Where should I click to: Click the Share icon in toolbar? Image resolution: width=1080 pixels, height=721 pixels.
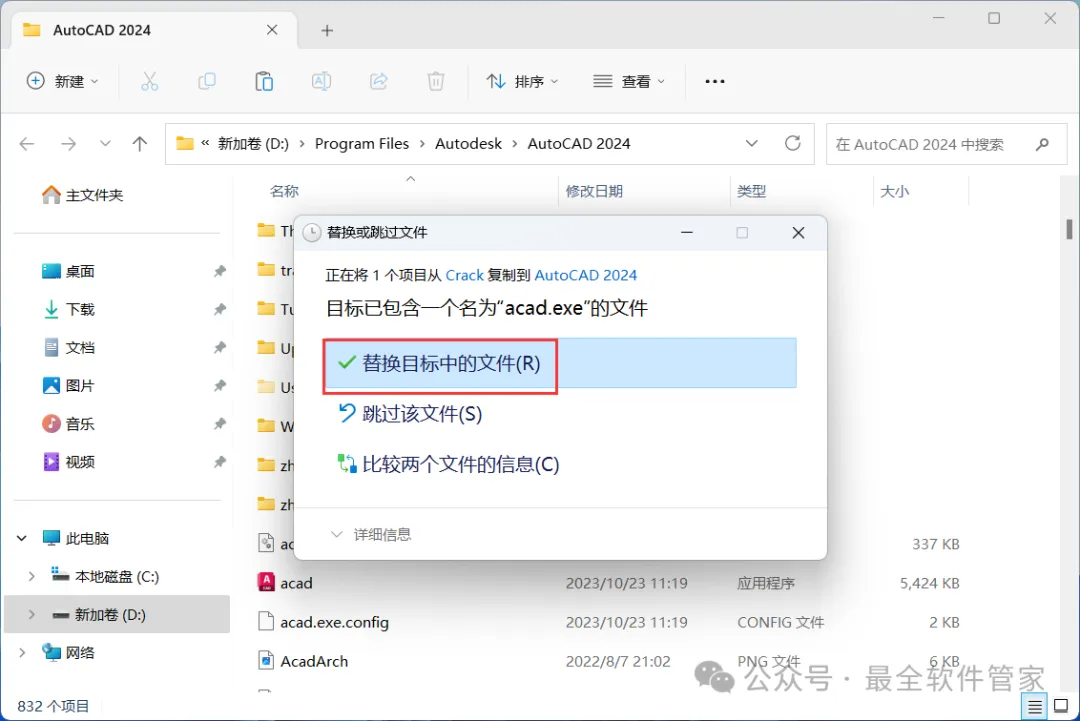(378, 81)
